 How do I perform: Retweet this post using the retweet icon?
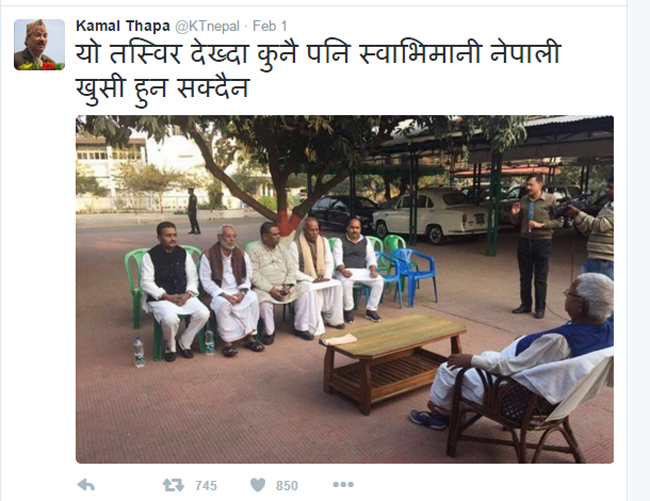point(173,485)
